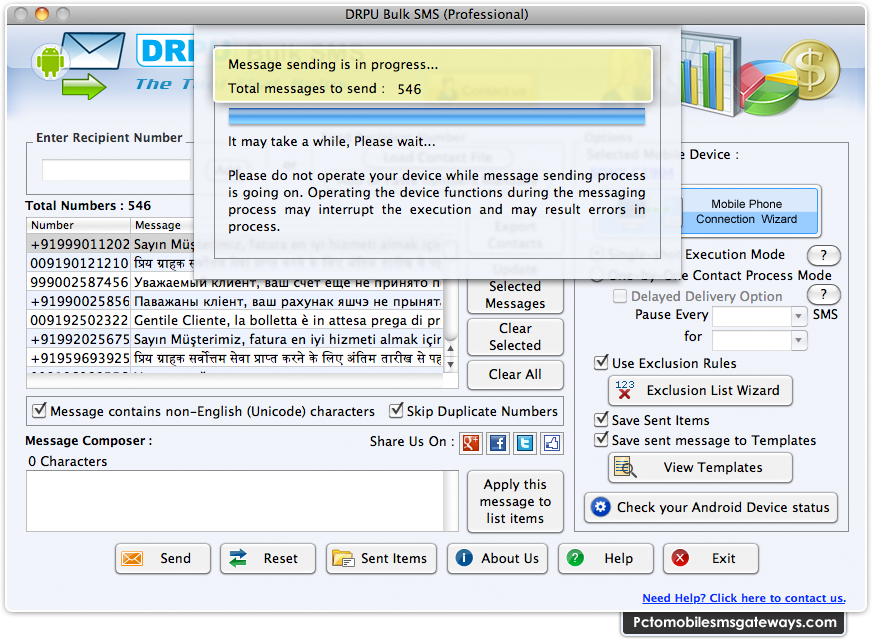872x639 pixels.
Task: Click the folder icon on Sent Items
Action: coord(343,558)
